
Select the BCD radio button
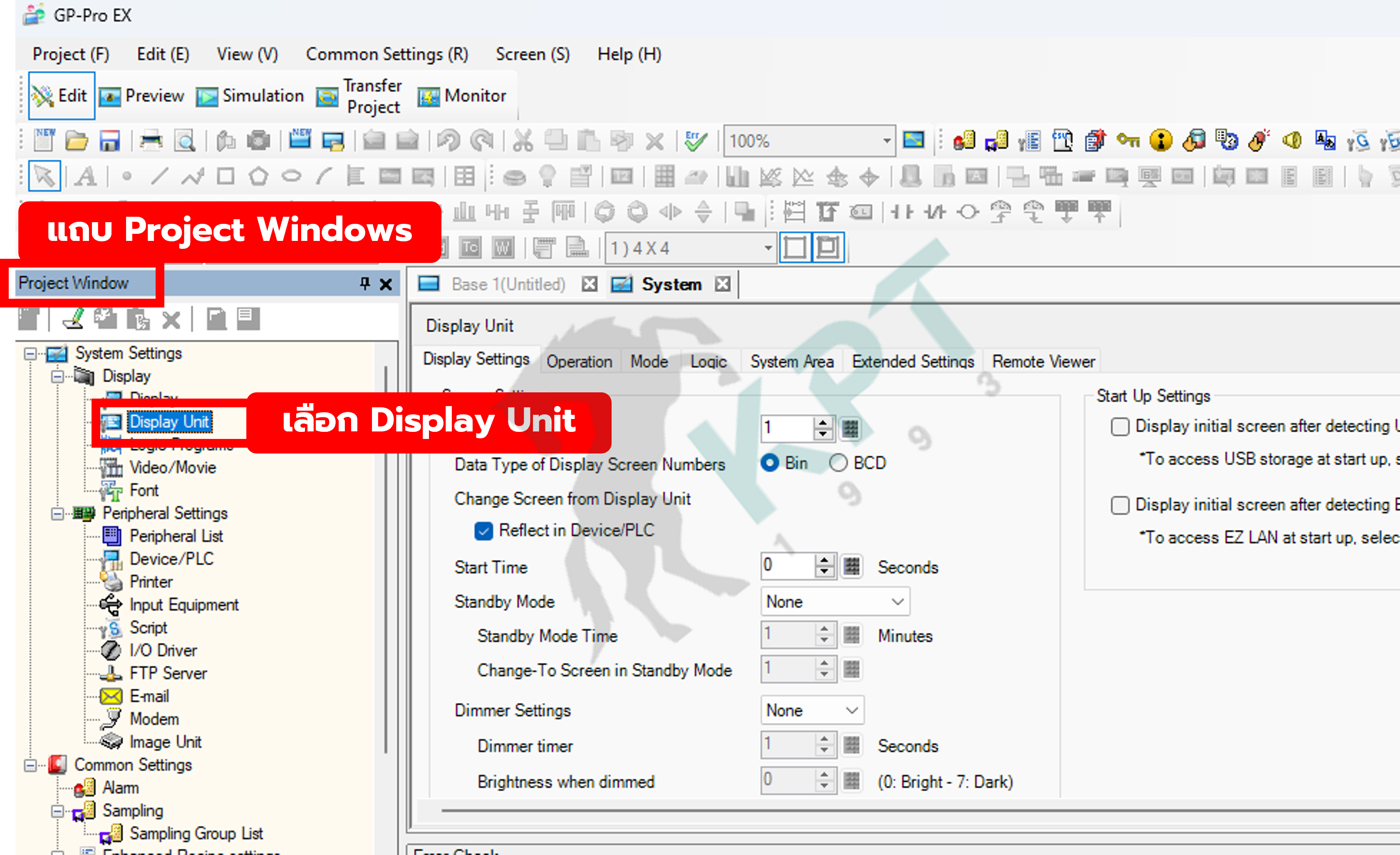(838, 463)
